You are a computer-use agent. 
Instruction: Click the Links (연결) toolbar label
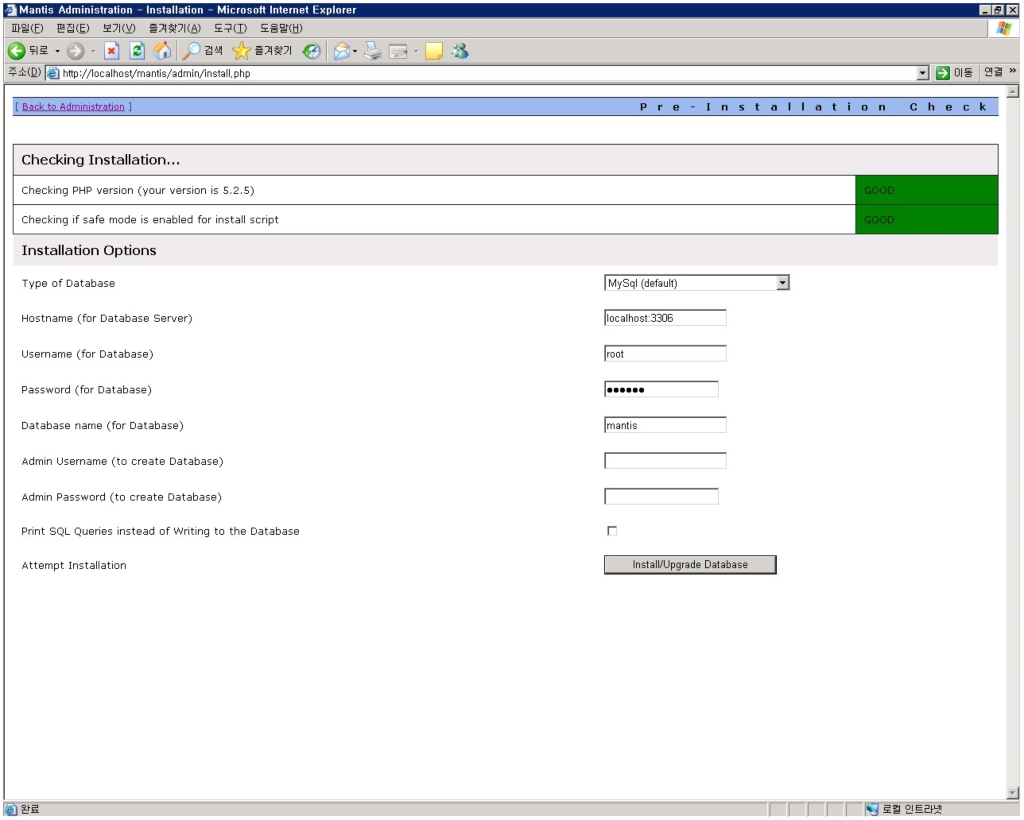click(x=993, y=72)
